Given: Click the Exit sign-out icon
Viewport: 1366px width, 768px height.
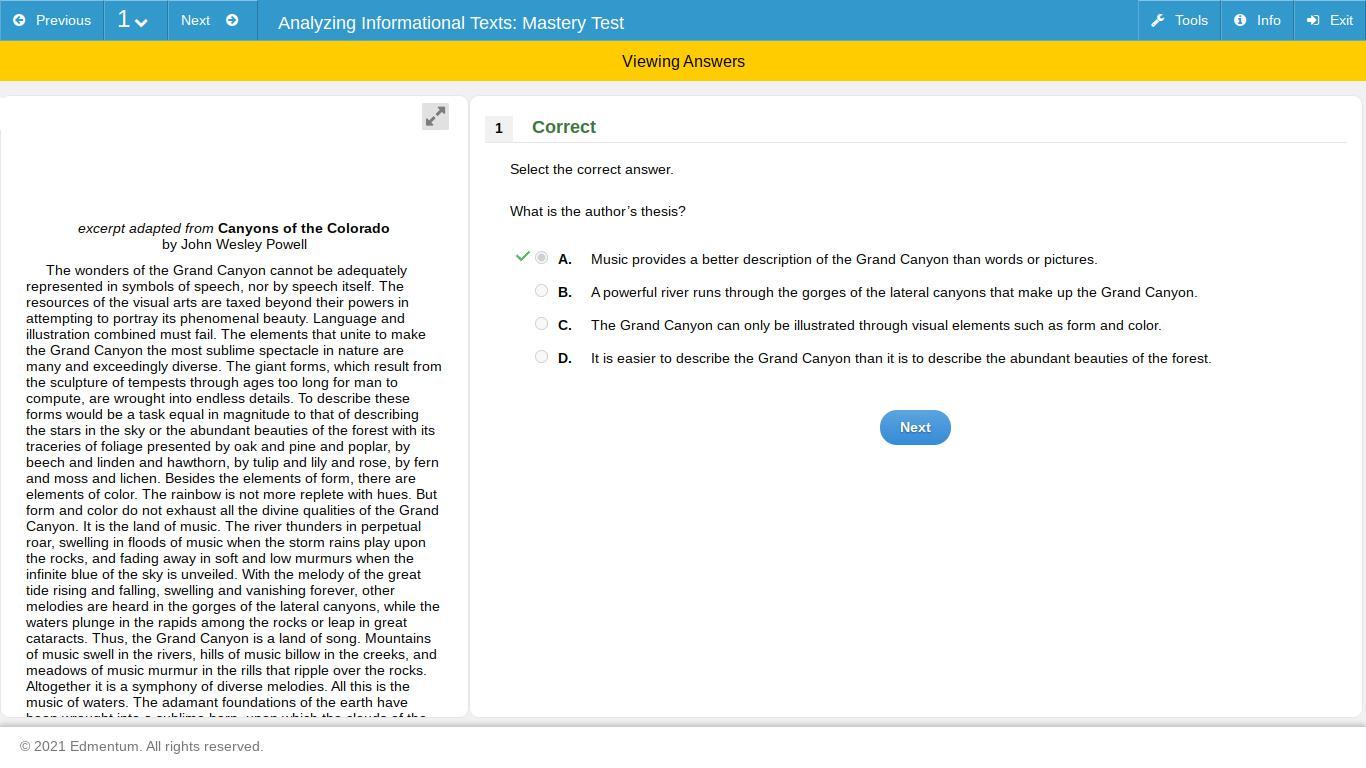Looking at the screenshot, I should pyautogui.click(x=1314, y=20).
